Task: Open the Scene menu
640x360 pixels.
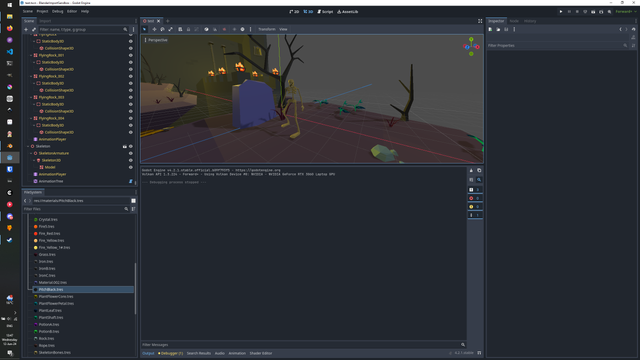Action: (28, 11)
